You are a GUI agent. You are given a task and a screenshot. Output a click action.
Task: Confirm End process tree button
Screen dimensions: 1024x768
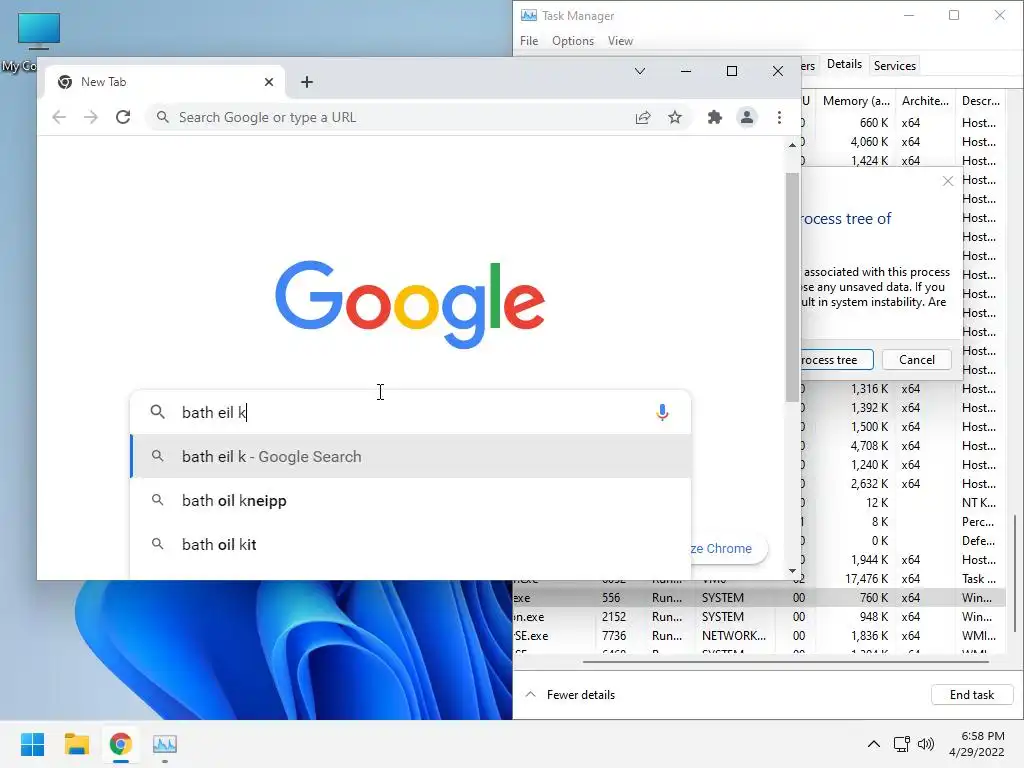tap(837, 360)
